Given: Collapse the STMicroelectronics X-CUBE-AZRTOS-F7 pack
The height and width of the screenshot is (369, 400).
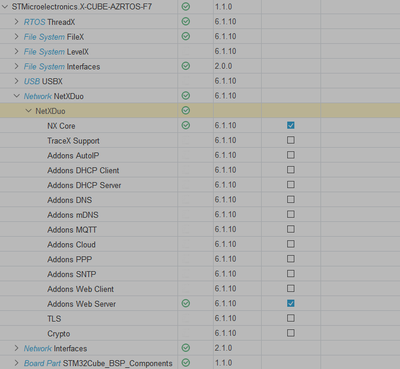Looking at the screenshot, I should (5, 7).
